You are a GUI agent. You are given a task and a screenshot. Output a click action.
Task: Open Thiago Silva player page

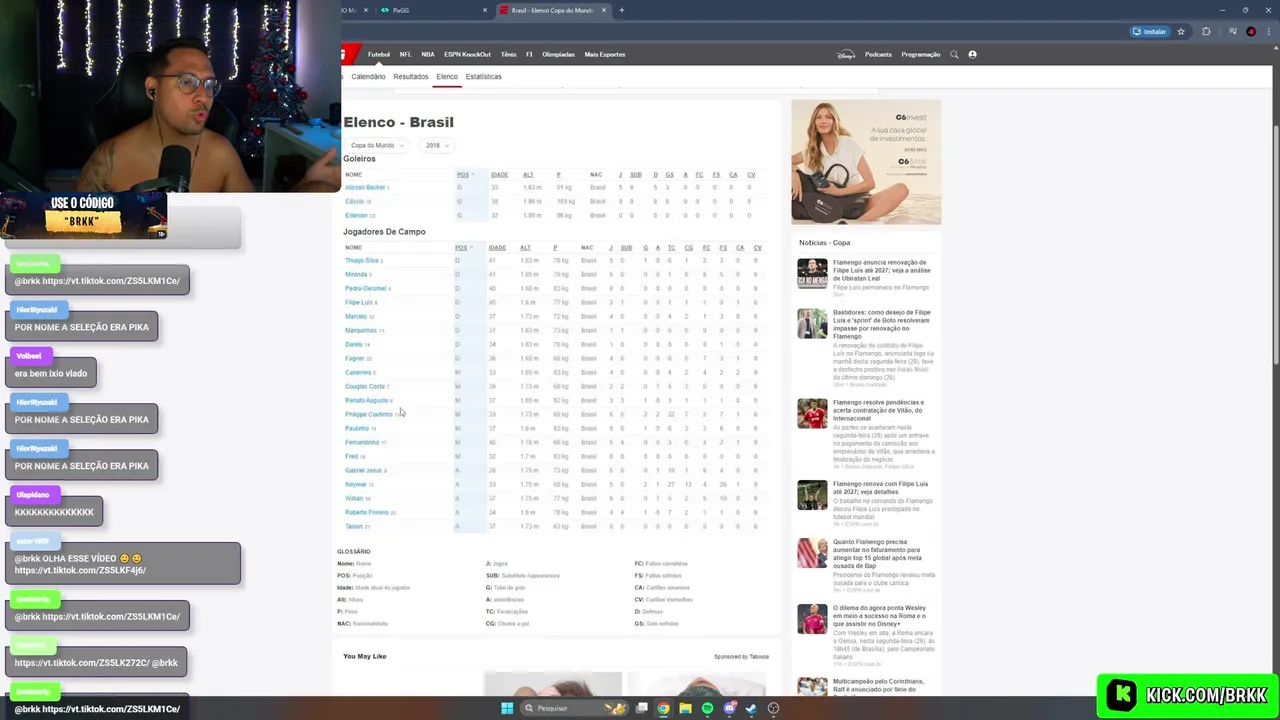coord(362,260)
